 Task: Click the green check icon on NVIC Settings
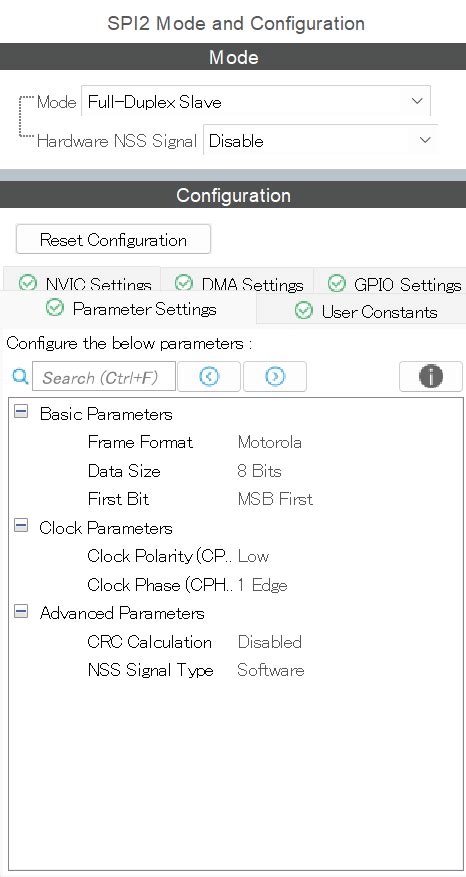click(27, 284)
